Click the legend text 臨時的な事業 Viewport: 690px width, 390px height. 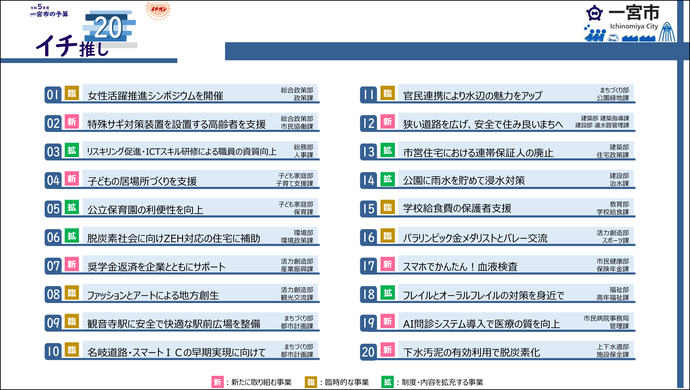[x=347, y=383]
